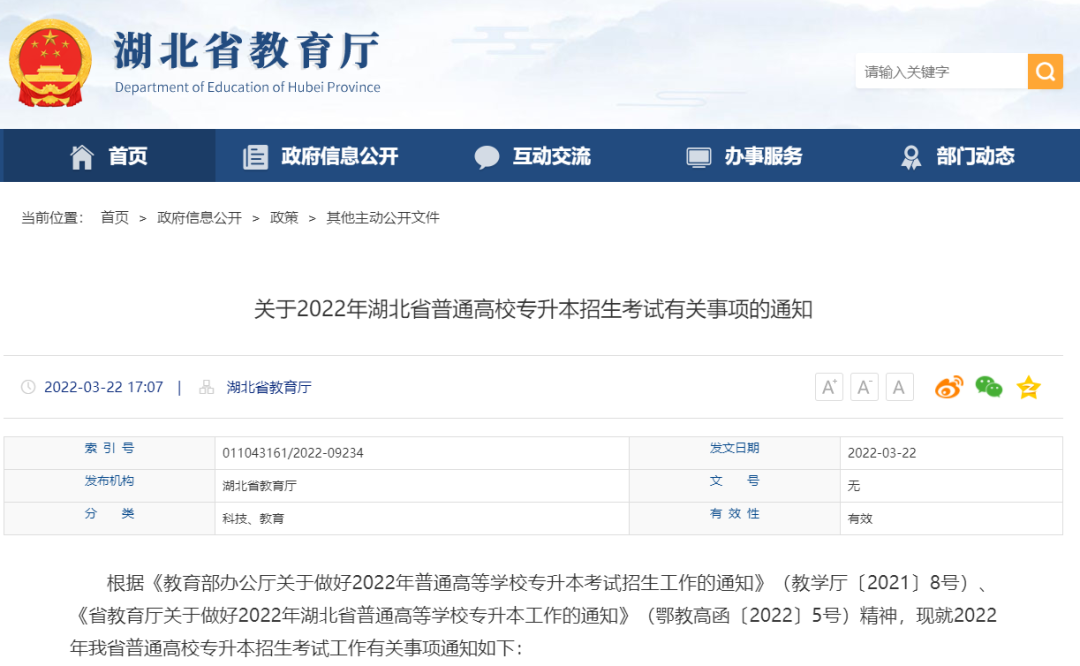The width and height of the screenshot is (1080, 666).
Task: Click the person icon beside 部门动态
Action: pos(911,156)
